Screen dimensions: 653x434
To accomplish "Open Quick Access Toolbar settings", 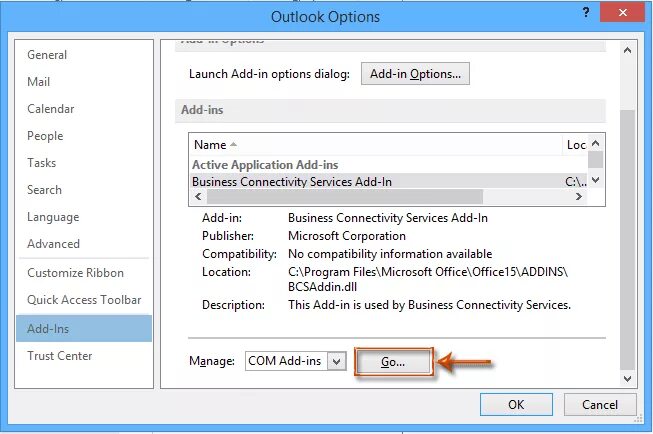I will [x=84, y=300].
